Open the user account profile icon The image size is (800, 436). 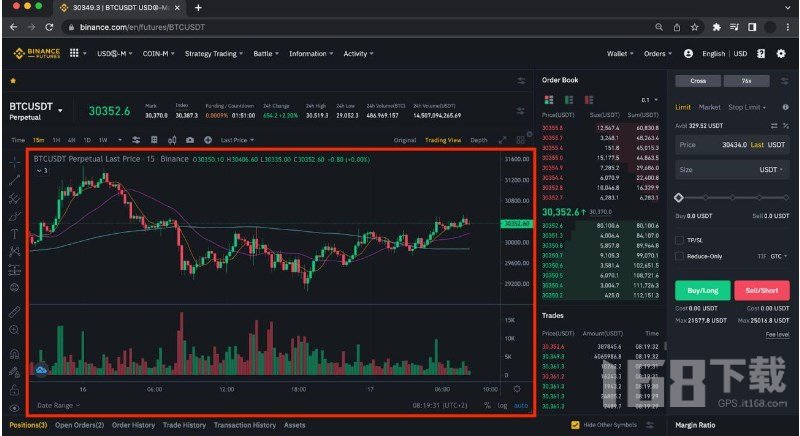coord(688,54)
